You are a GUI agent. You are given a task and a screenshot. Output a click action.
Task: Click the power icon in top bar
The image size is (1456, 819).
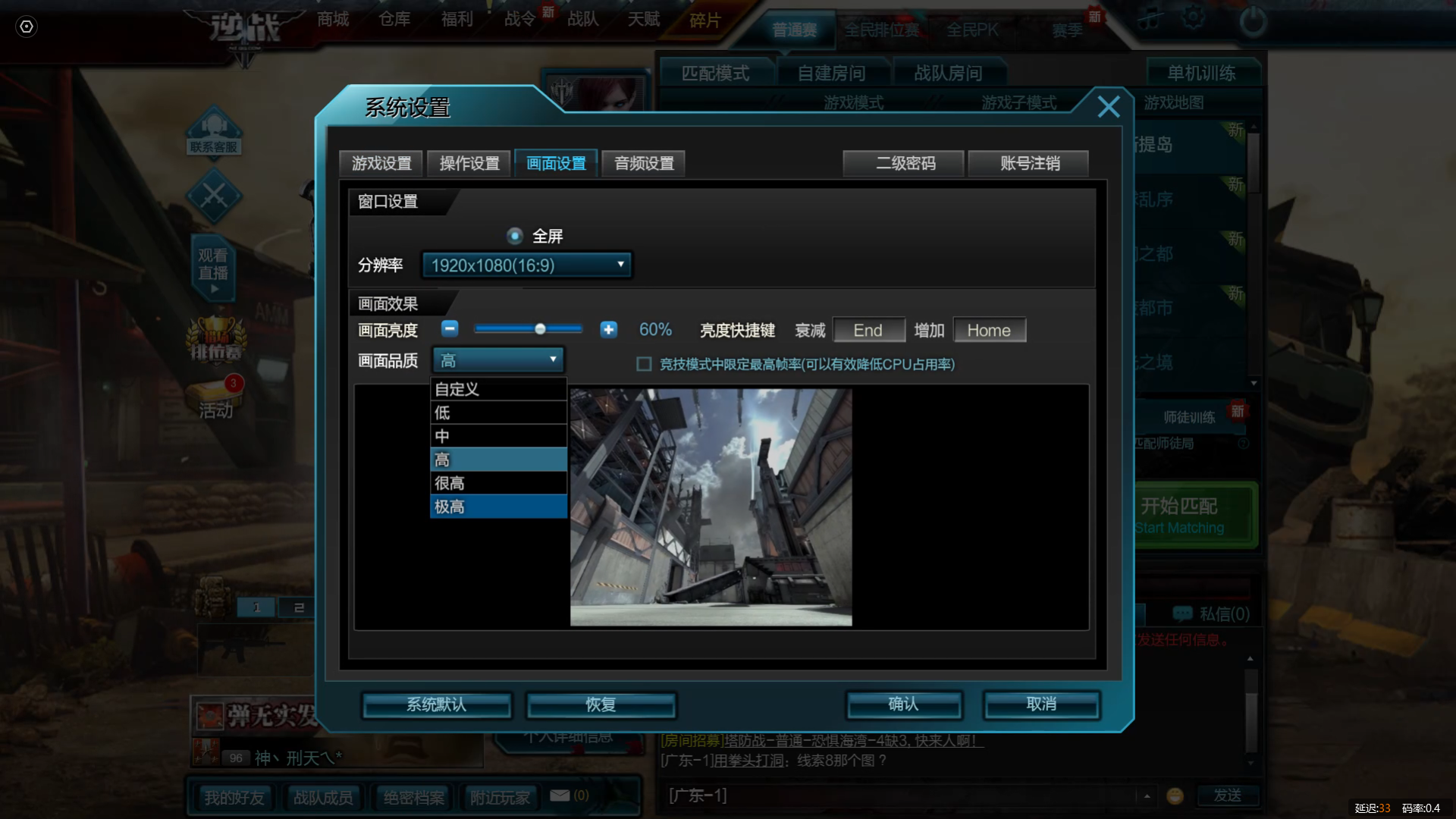pos(1253,21)
